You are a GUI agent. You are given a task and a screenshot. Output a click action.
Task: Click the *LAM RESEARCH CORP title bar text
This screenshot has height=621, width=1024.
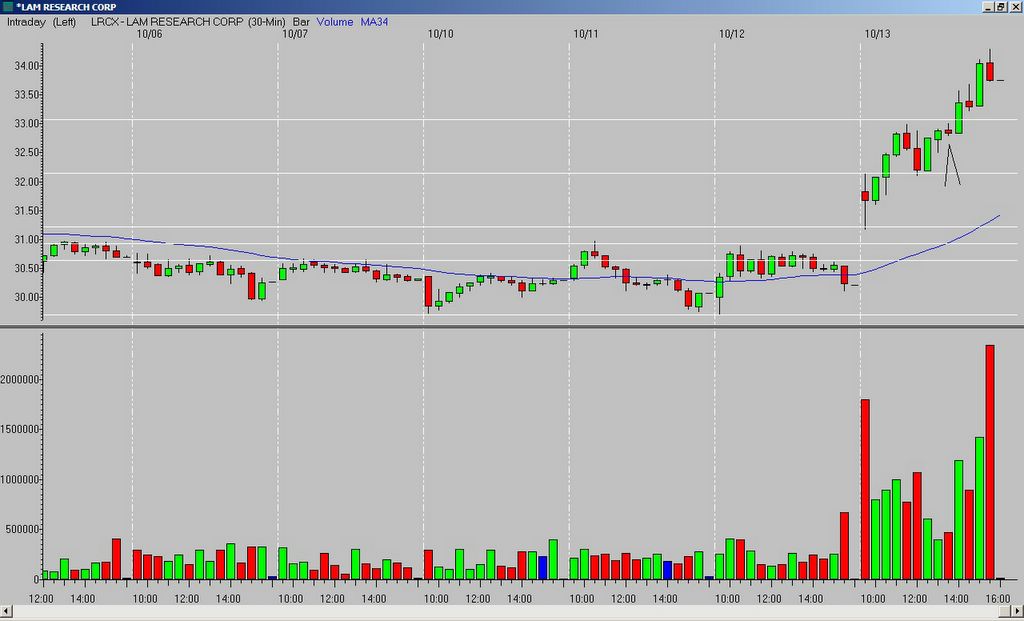pyautogui.click(x=66, y=7)
